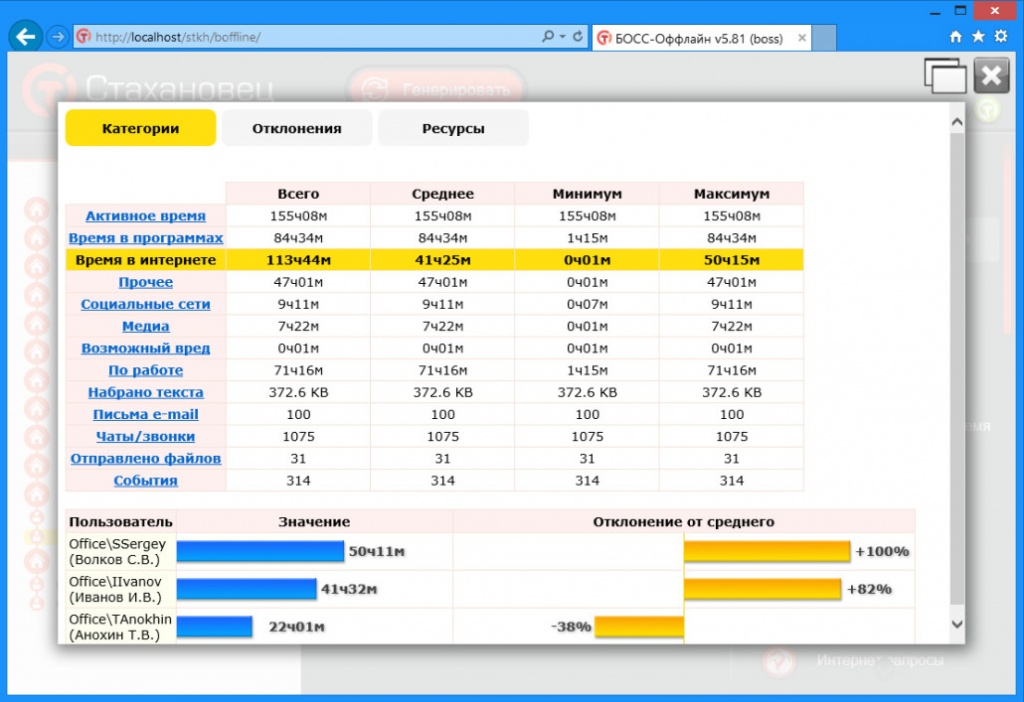Switch to the Ресурсы tab
This screenshot has height=702, width=1024.
tap(453, 128)
